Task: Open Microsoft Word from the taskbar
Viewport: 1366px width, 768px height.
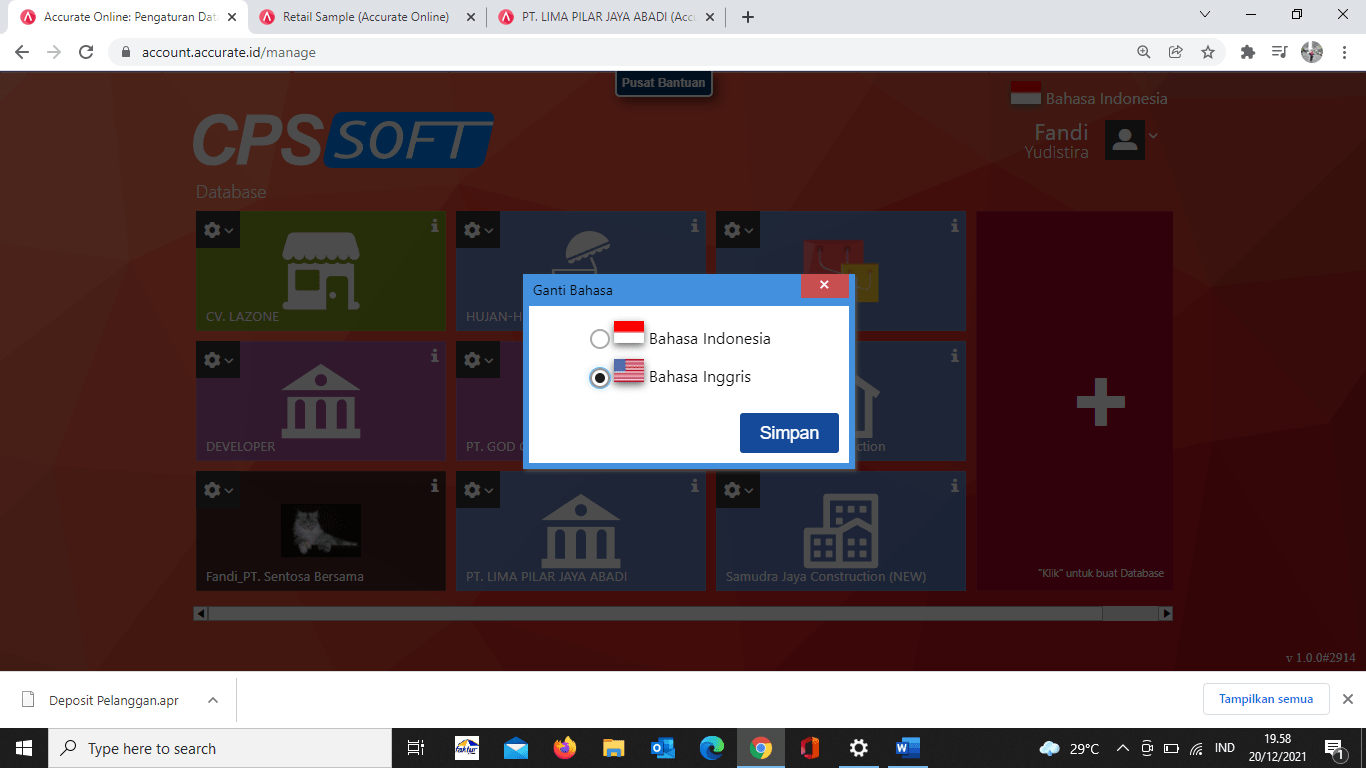Action: [907, 747]
